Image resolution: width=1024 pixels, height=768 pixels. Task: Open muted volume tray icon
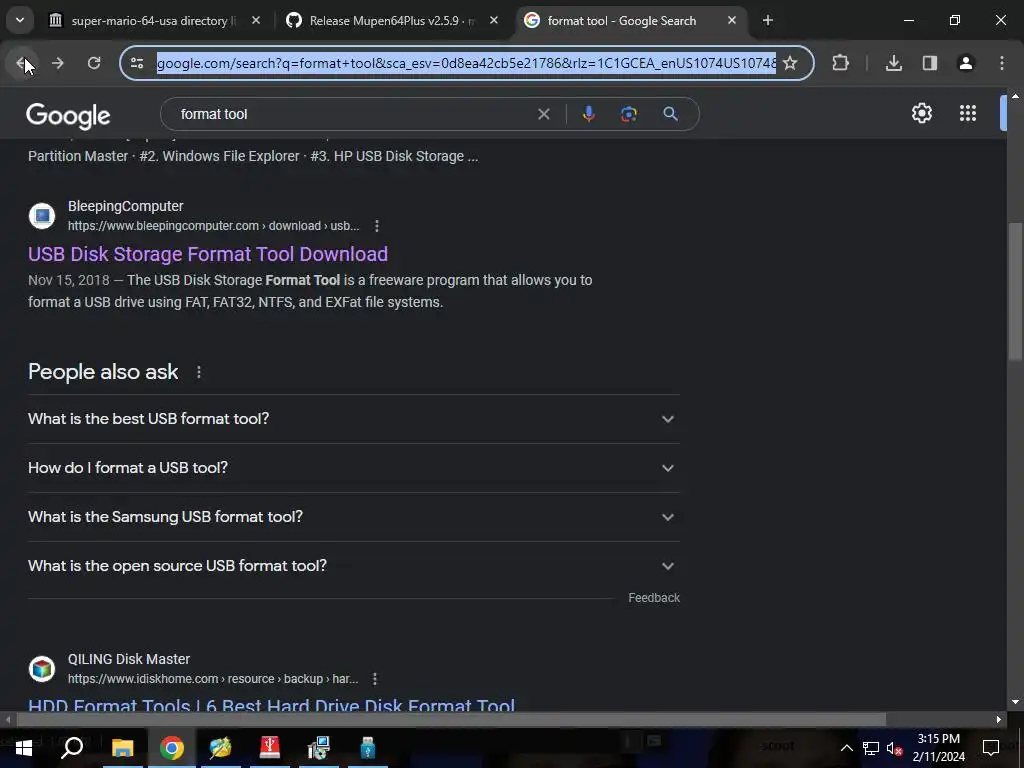[894, 748]
